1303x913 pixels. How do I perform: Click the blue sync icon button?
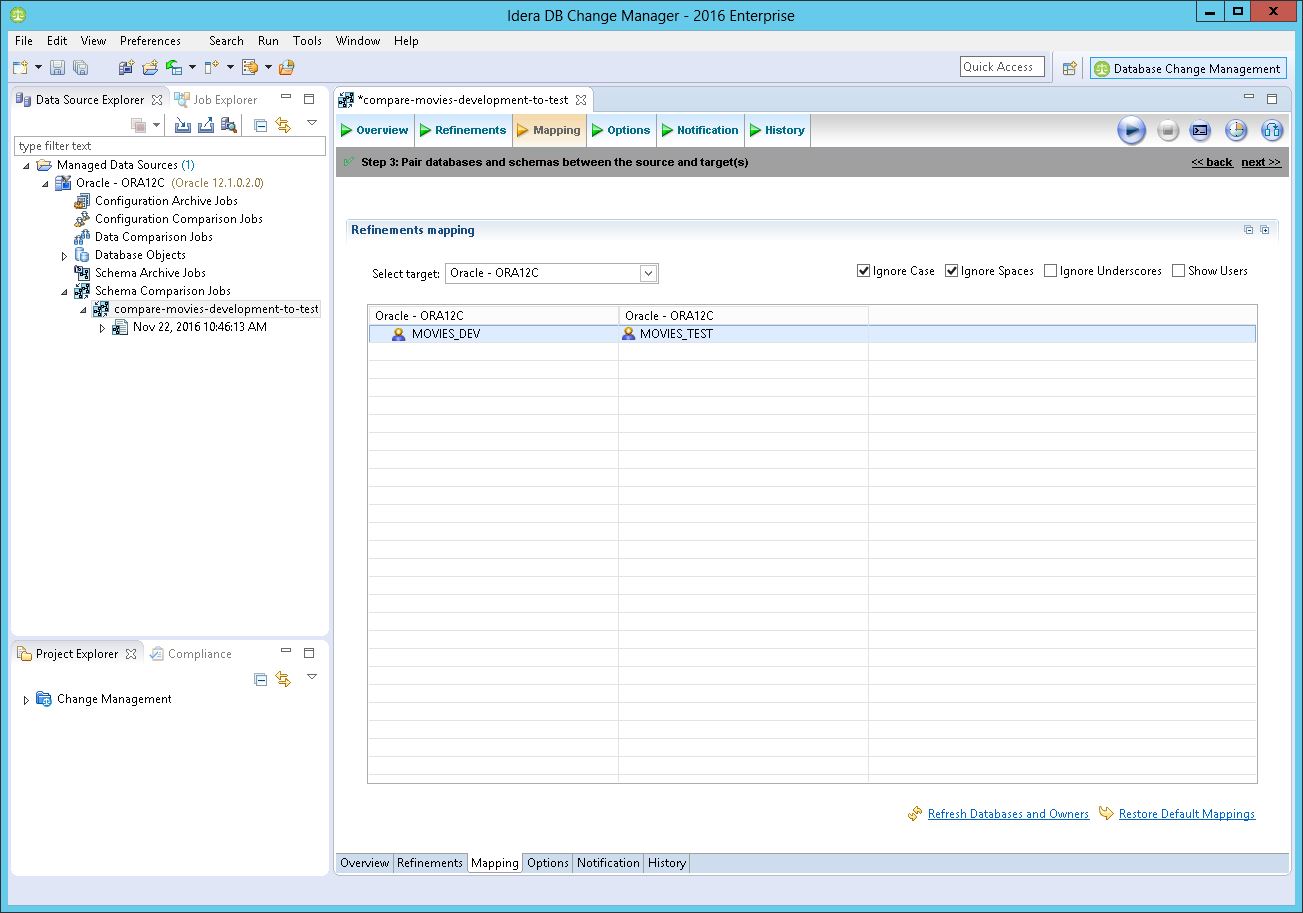1272,130
